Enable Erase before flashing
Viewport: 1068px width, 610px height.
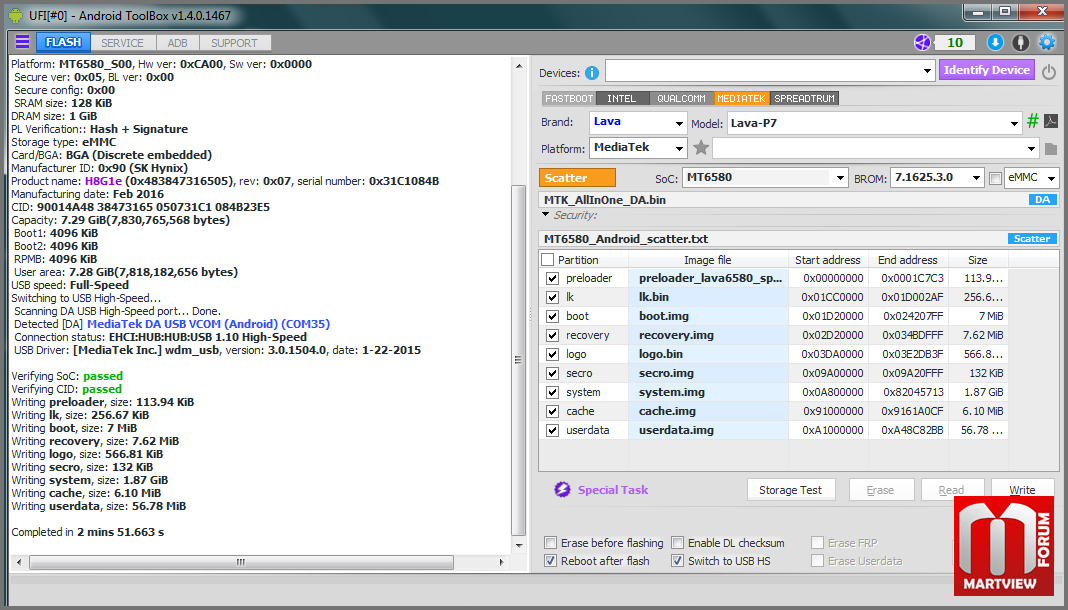(550, 543)
